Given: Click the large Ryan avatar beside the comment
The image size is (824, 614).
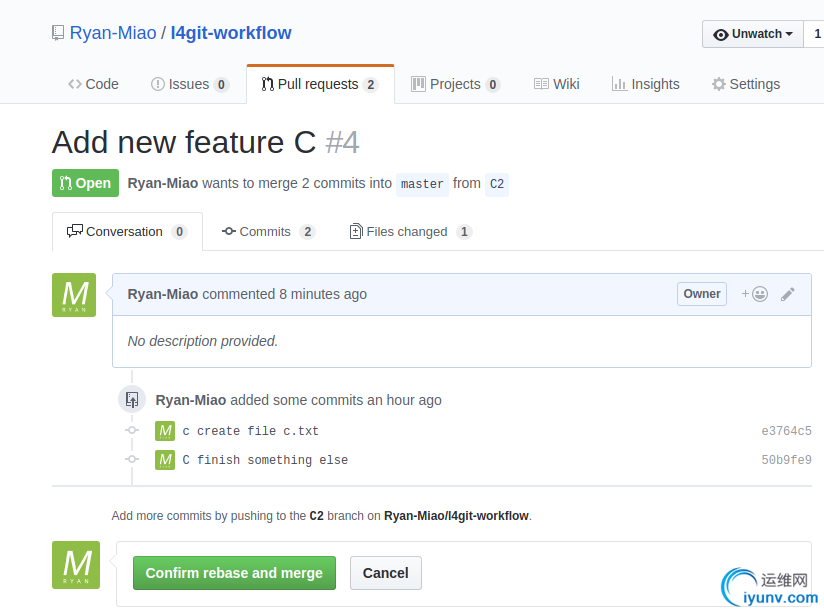Looking at the screenshot, I should [74, 295].
